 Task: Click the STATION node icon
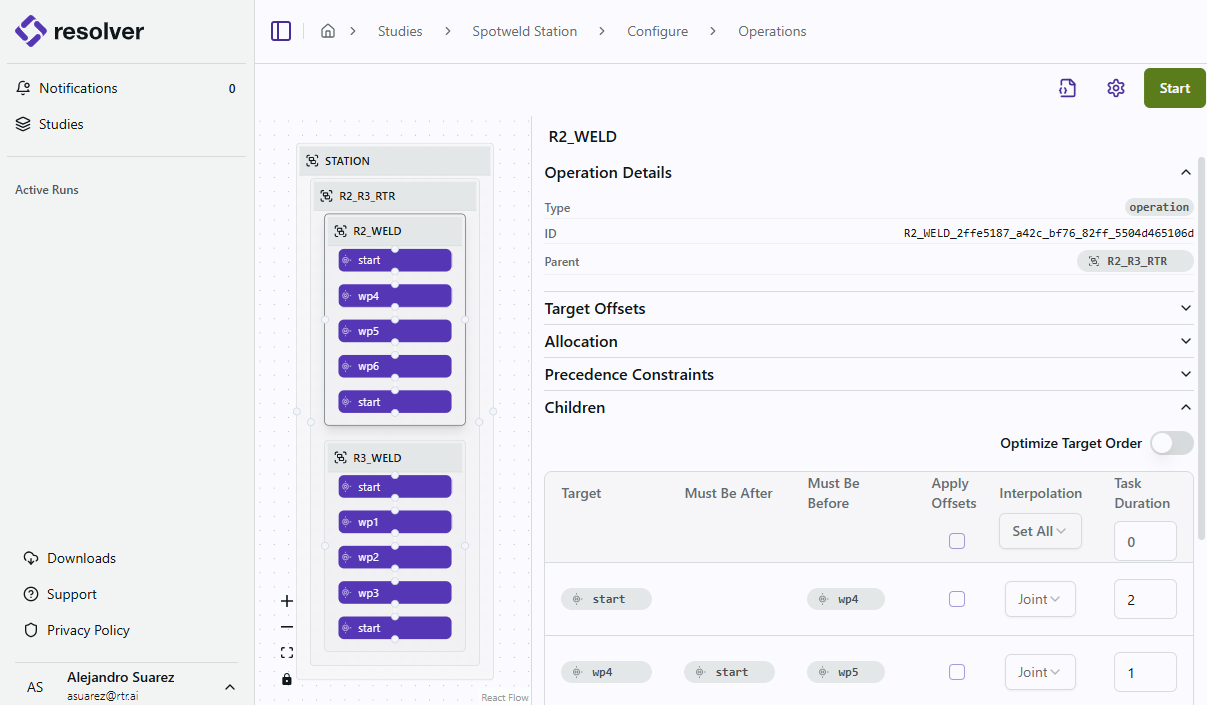(x=312, y=161)
